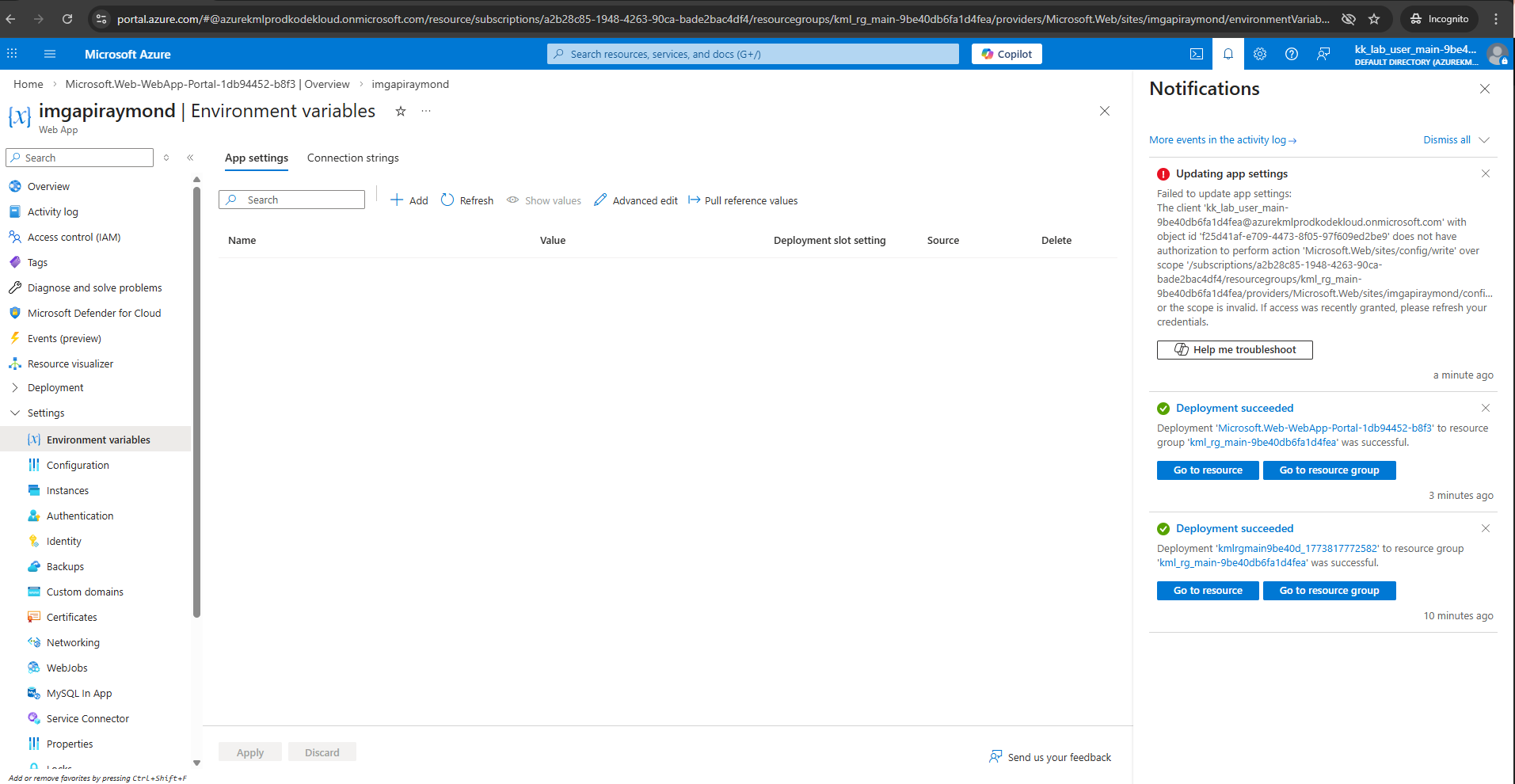This screenshot has width=1515, height=784.
Task: Switch to the Connection strings tab
Action: click(x=353, y=158)
